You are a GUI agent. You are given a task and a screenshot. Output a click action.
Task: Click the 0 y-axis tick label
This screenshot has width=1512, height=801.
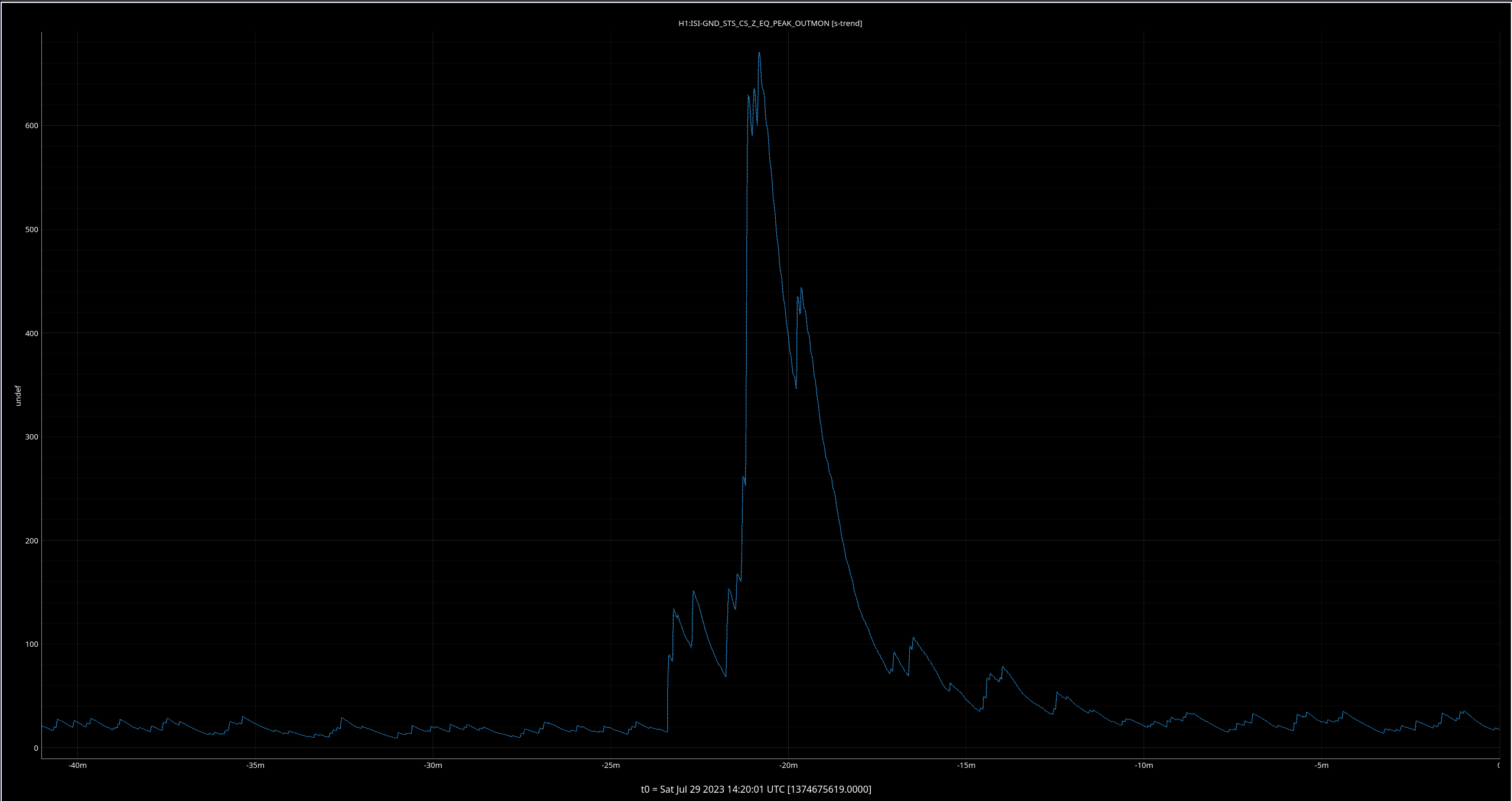click(x=36, y=748)
